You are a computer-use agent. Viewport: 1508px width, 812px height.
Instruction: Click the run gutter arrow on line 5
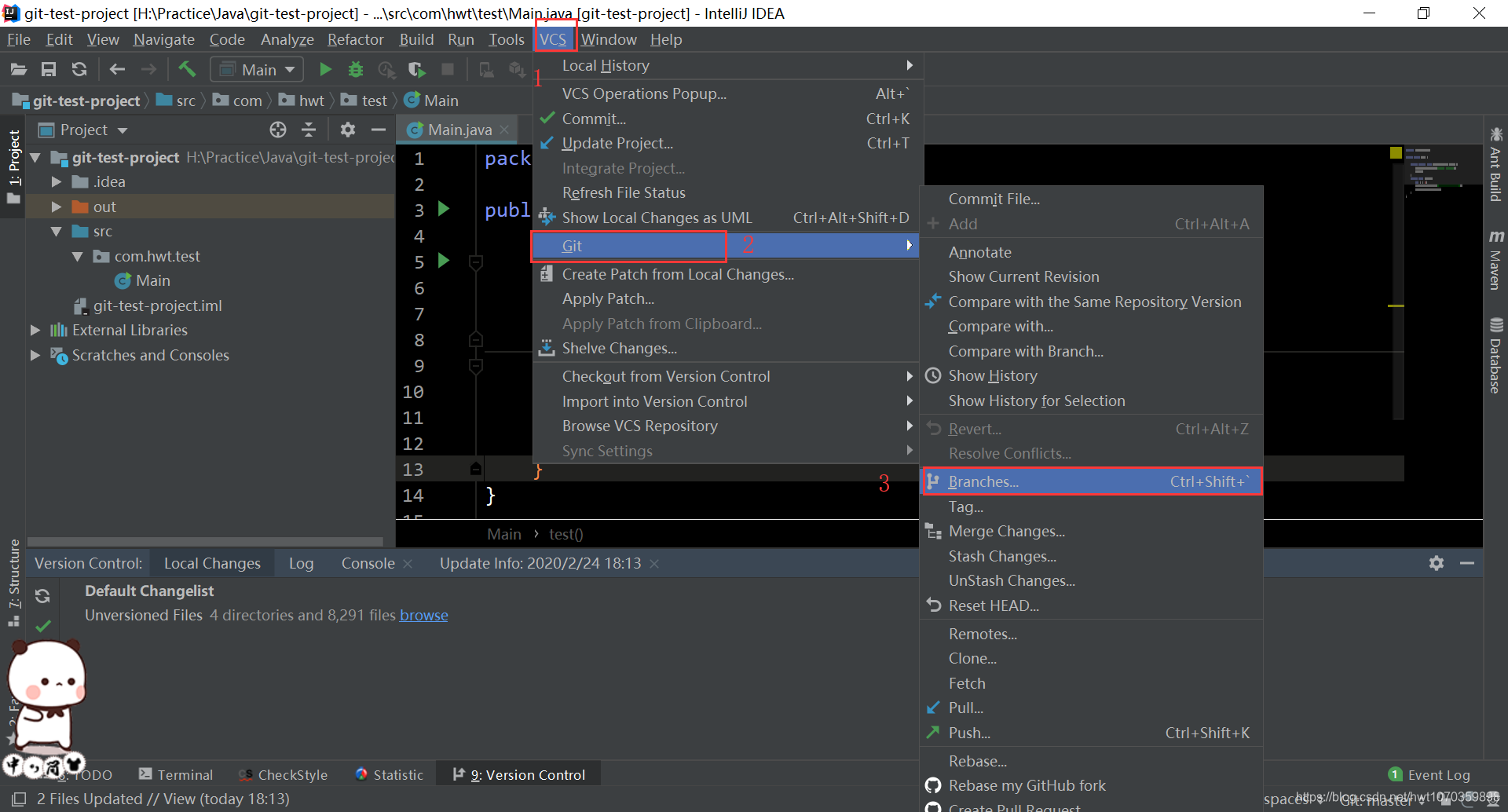(444, 261)
